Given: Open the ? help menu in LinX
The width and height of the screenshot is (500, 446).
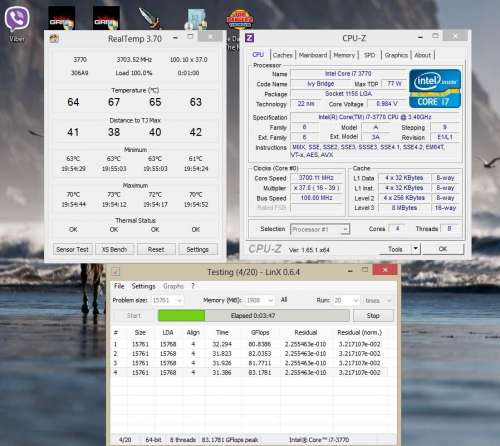Looking at the screenshot, I should pyautogui.click(x=193, y=286).
